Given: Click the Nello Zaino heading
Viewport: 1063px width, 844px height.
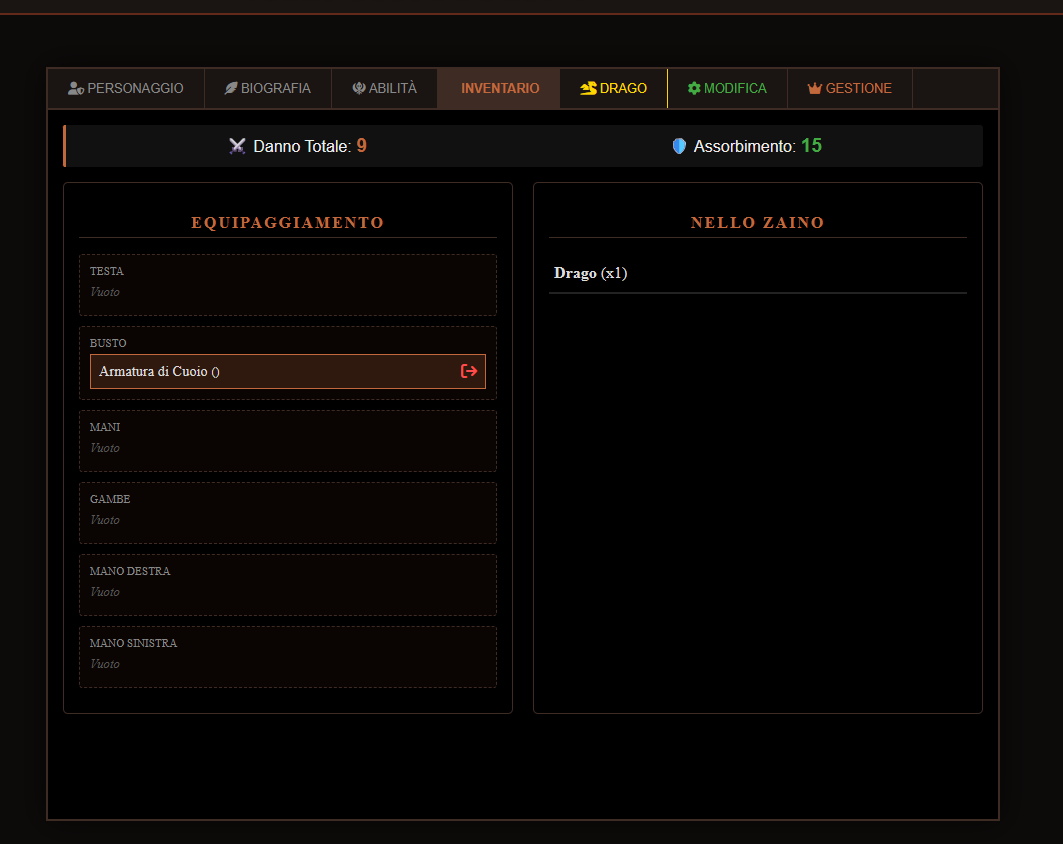Looking at the screenshot, I should coord(757,222).
